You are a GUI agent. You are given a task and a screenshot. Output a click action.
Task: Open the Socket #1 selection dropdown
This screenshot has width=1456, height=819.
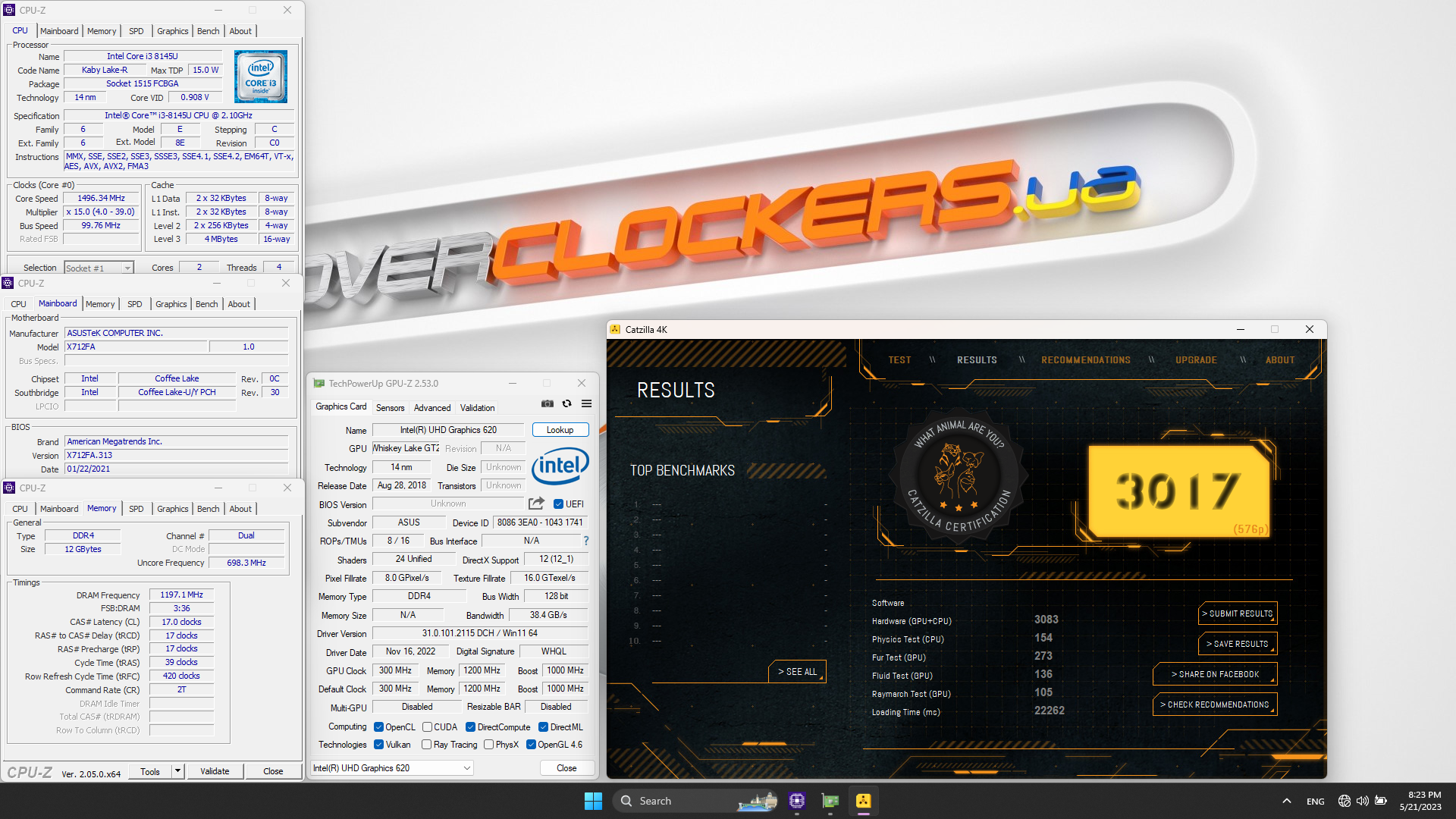coord(99,268)
